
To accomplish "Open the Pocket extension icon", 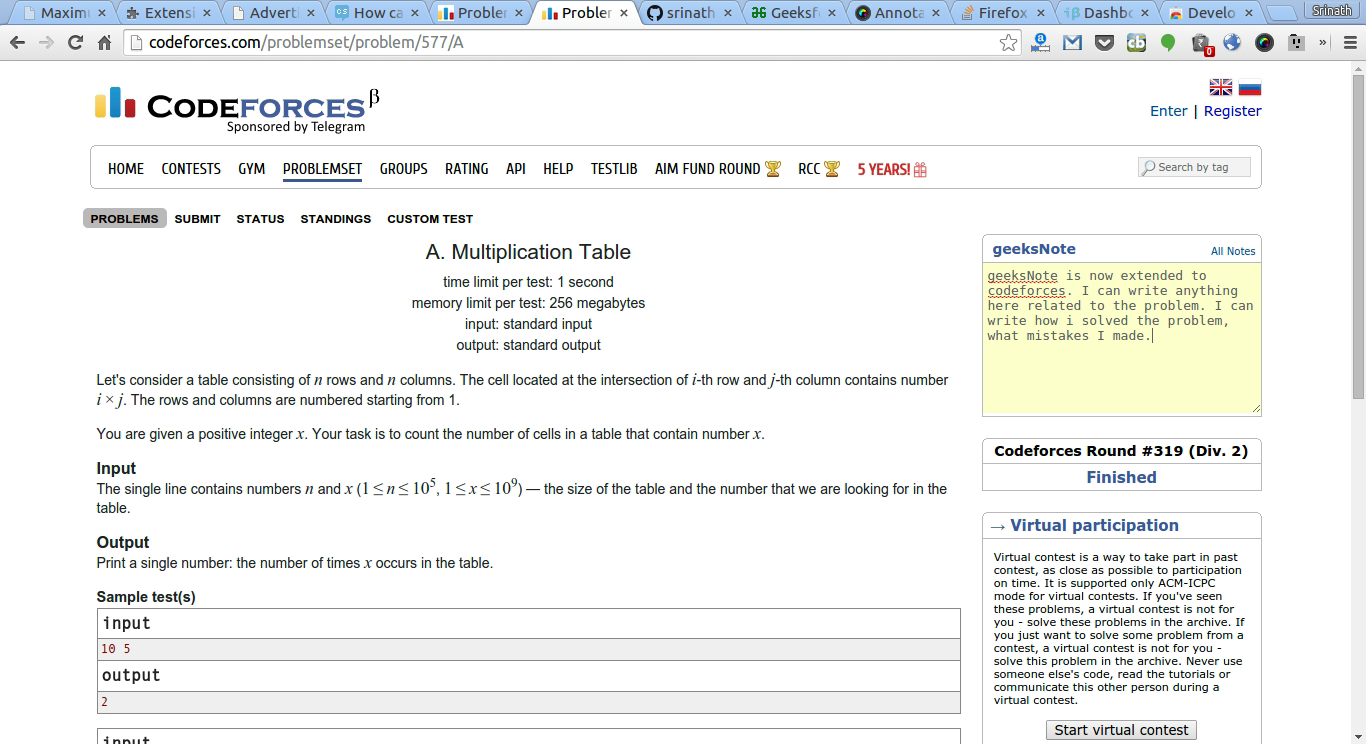I will (1104, 43).
